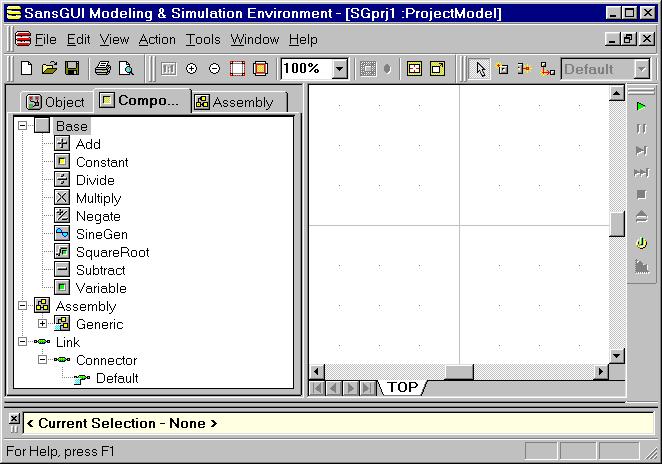The image size is (662, 464).
Task: Open the zoom percentage dropdown
Action: [x=339, y=69]
